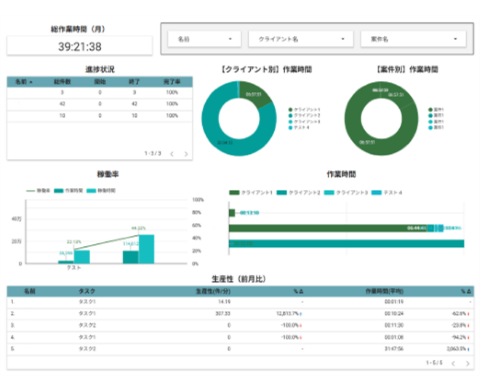Click the 14.19 productivity value

coord(224,302)
